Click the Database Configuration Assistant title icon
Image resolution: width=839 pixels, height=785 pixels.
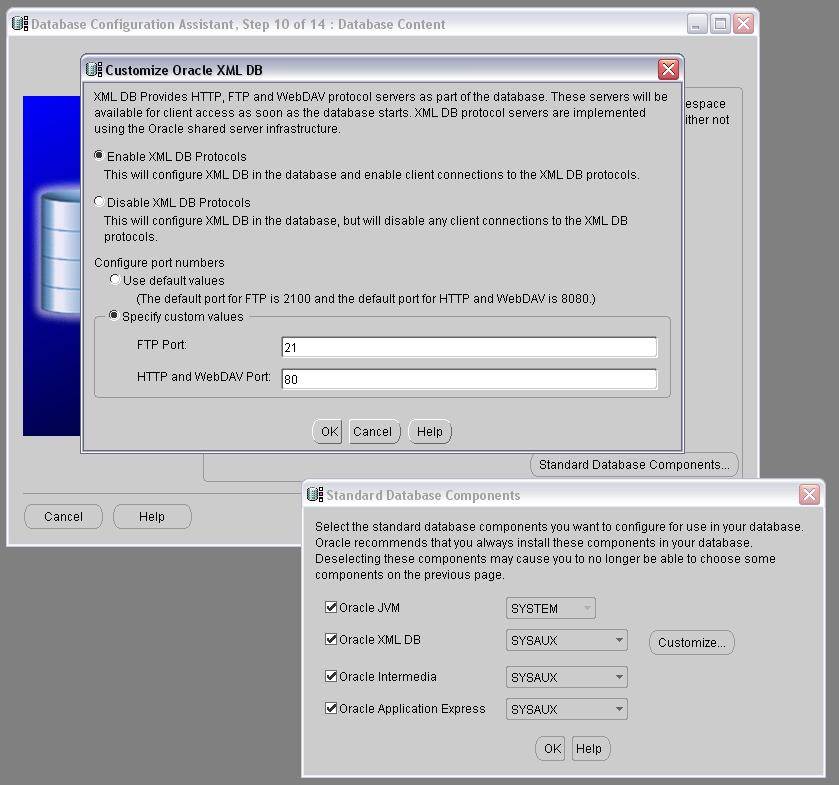click(x=20, y=24)
